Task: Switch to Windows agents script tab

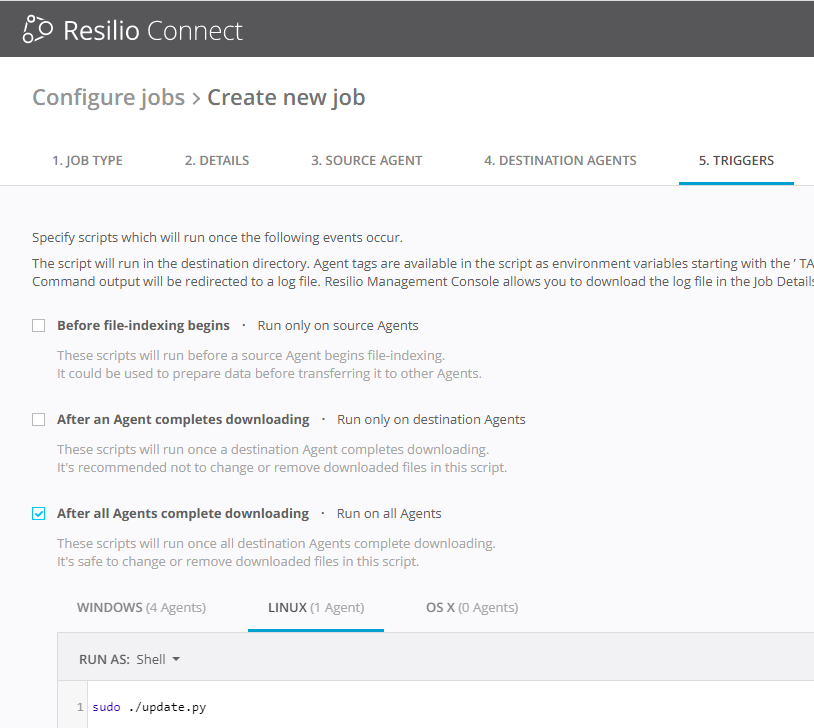Action: [x=141, y=607]
